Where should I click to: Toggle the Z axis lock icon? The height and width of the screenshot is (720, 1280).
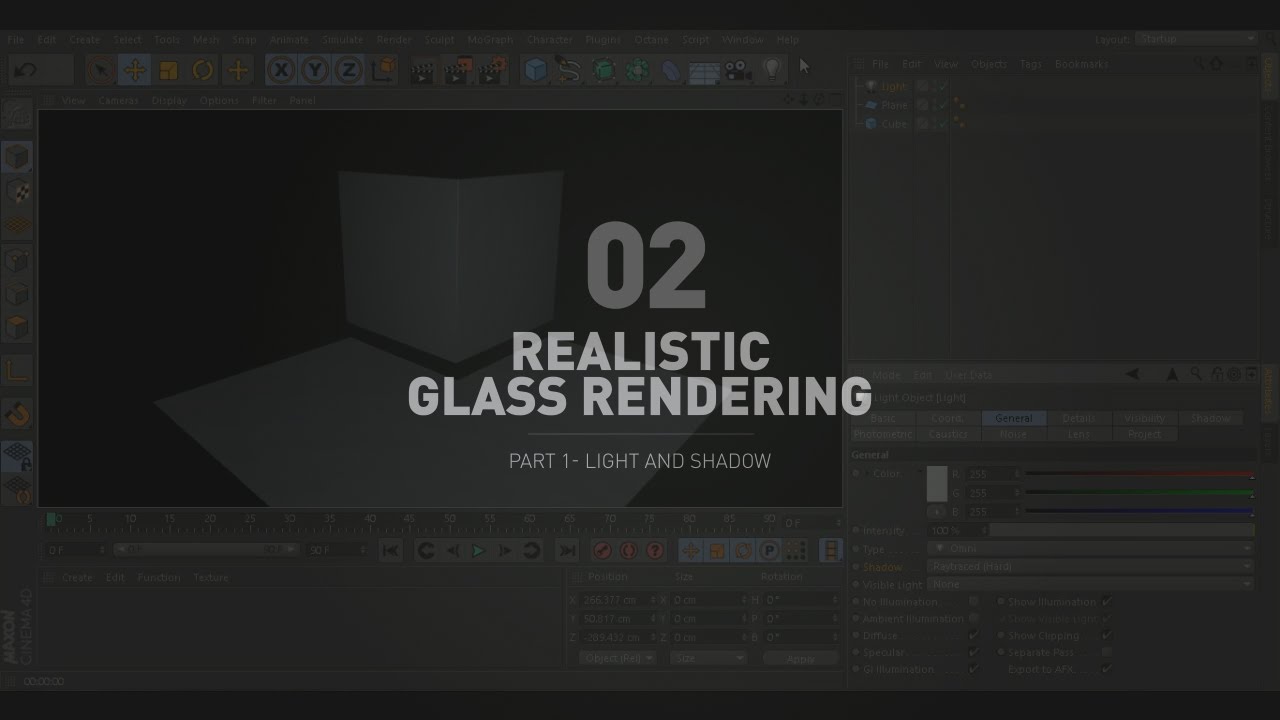pos(348,70)
